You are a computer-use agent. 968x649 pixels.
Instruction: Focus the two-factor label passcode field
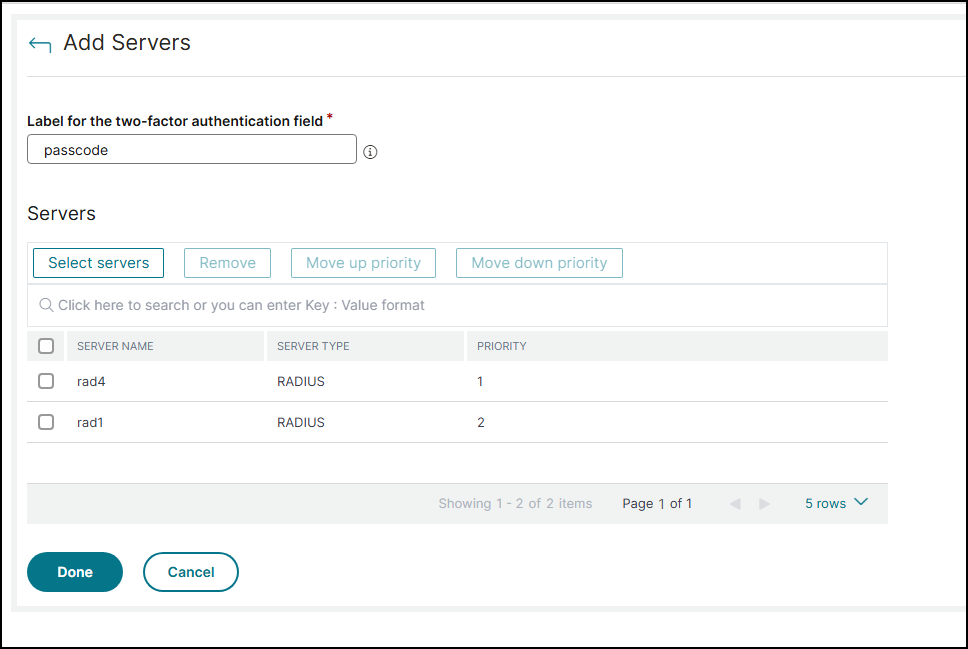[192, 150]
